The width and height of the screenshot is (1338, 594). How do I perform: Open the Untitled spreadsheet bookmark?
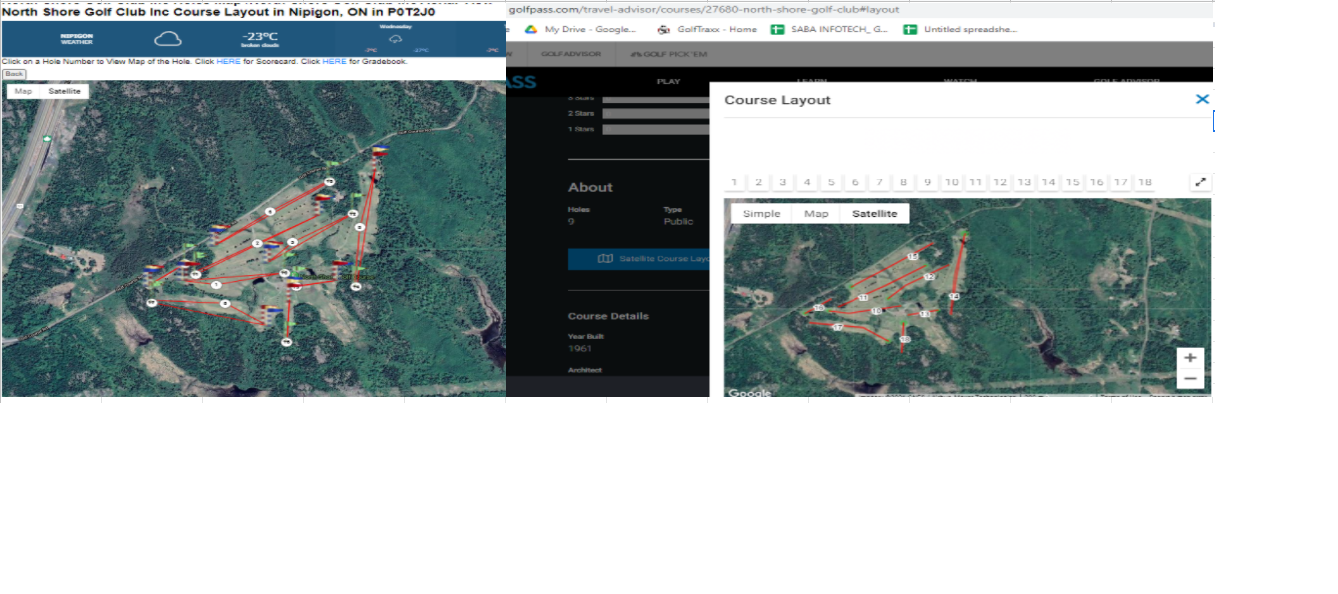pyautogui.click(x=960, y=29)
